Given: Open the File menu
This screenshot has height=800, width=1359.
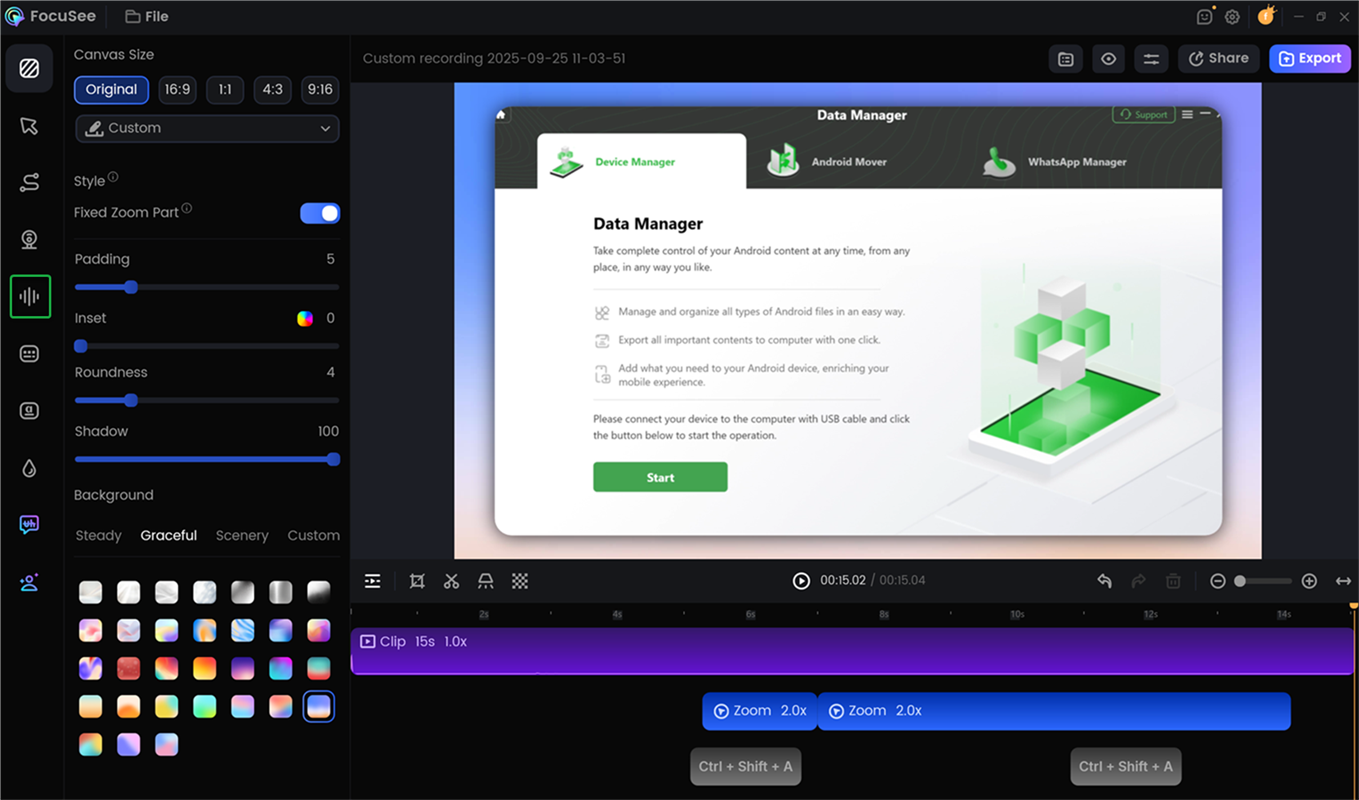Looking at the screenshot, I should point(146,16).
